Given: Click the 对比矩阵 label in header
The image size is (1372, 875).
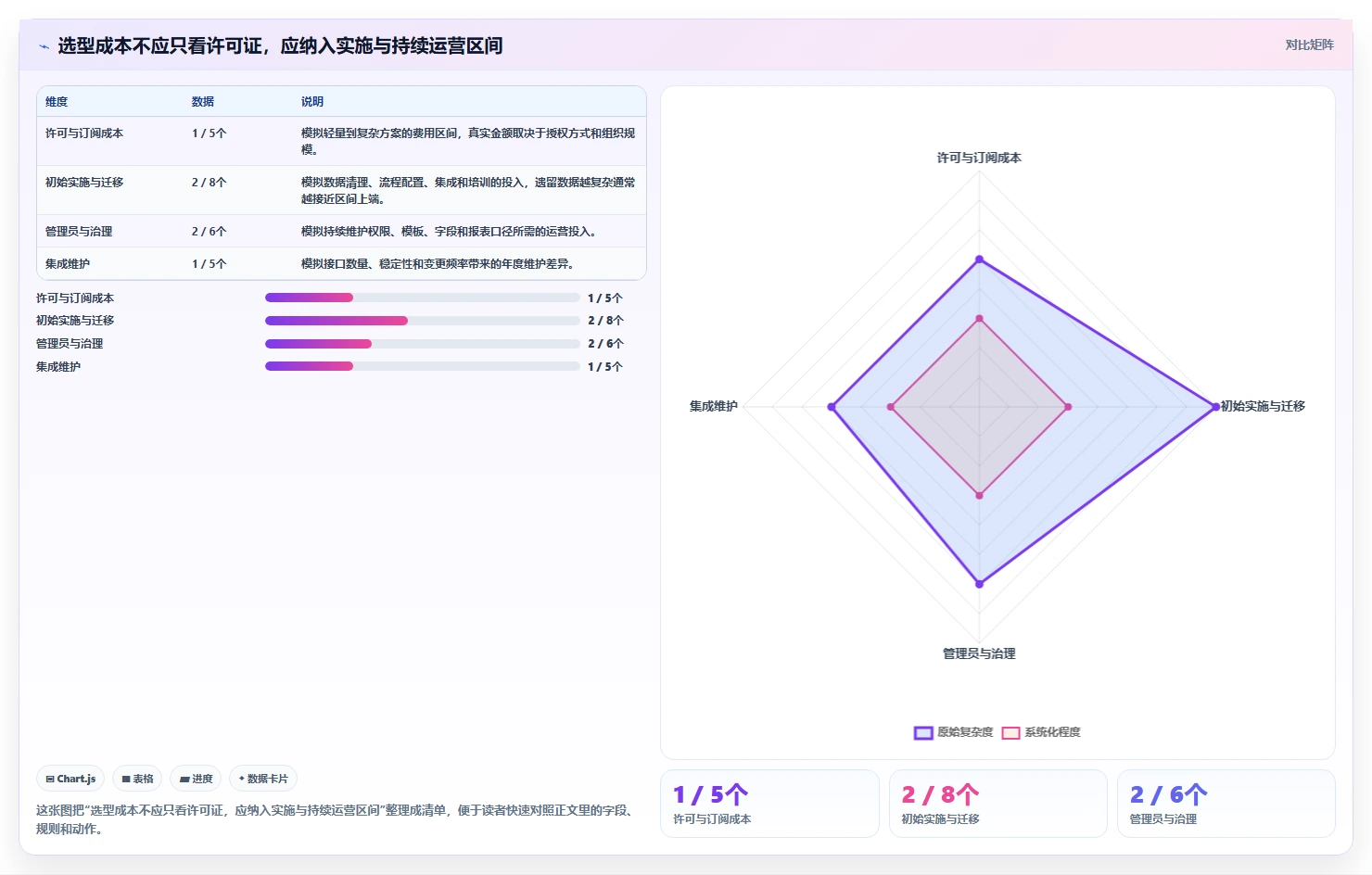Looking at the screenshot, I should click(x=1309, y=44).
